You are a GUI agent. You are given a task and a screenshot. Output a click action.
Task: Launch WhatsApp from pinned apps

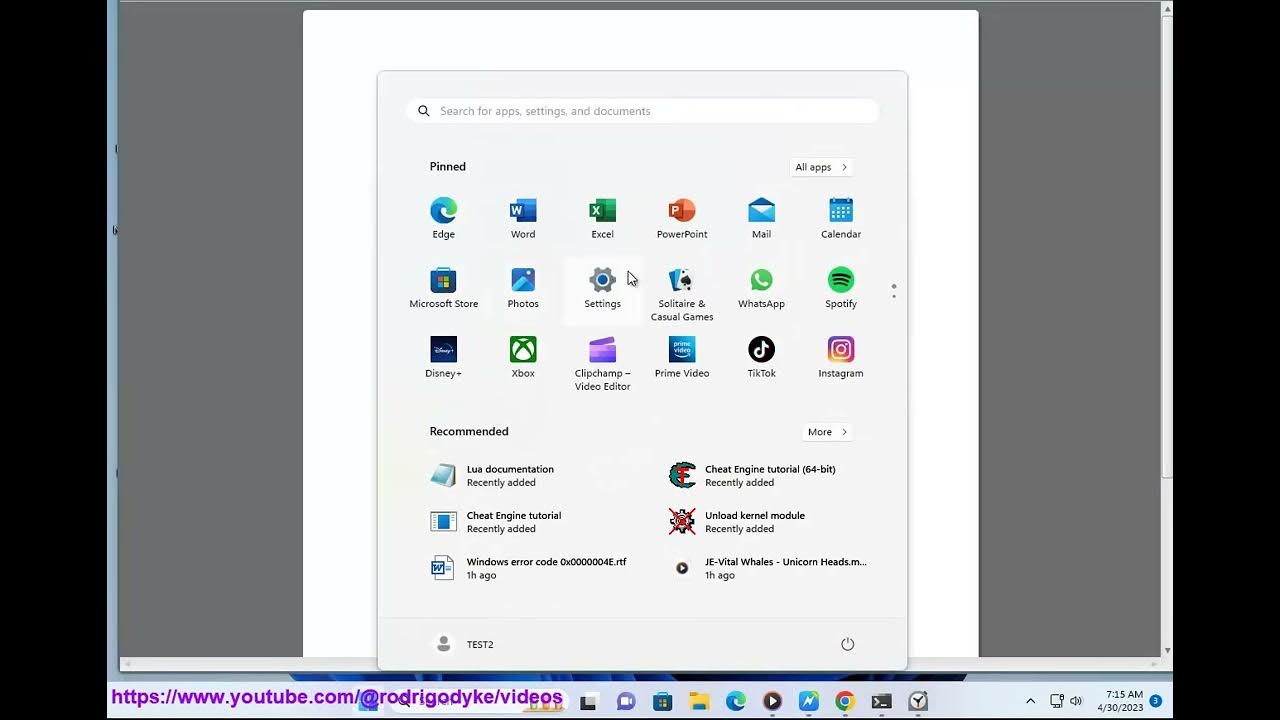point(761,288)
